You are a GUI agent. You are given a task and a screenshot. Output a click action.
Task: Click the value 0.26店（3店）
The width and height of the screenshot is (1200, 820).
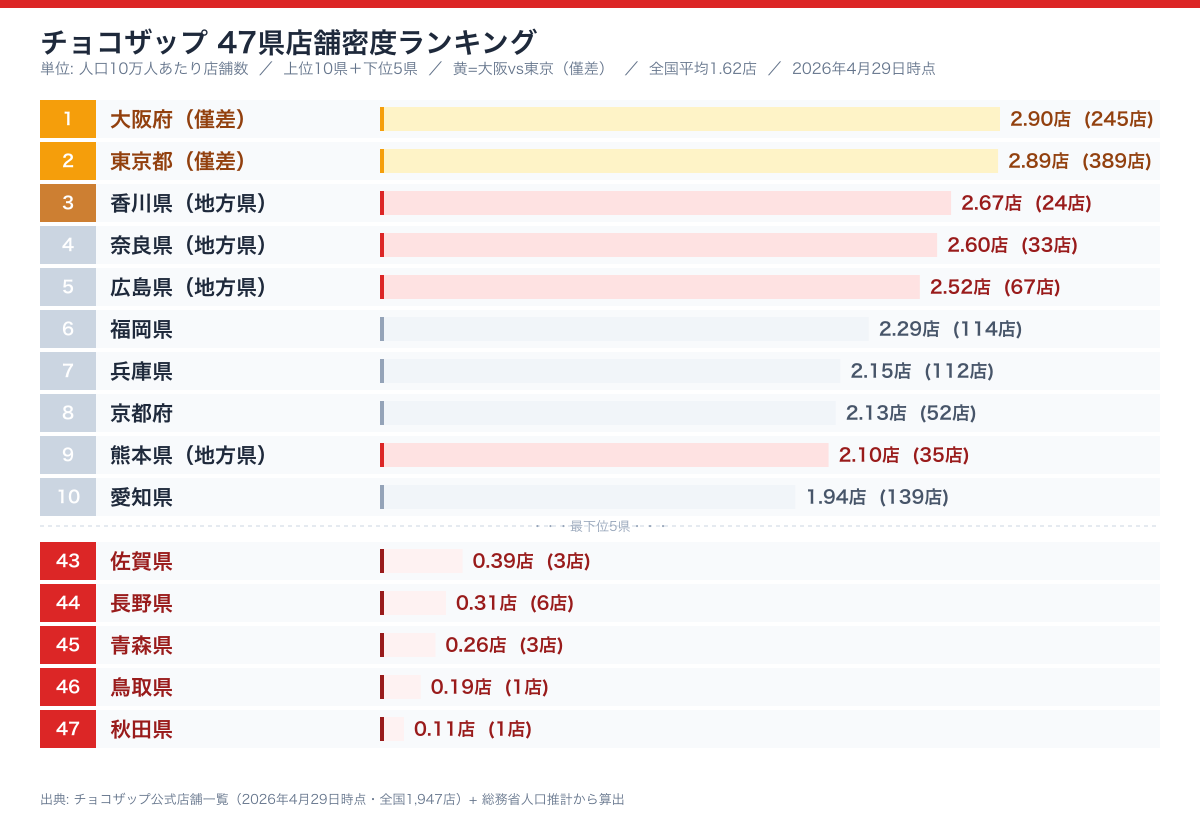click(505, 645)
